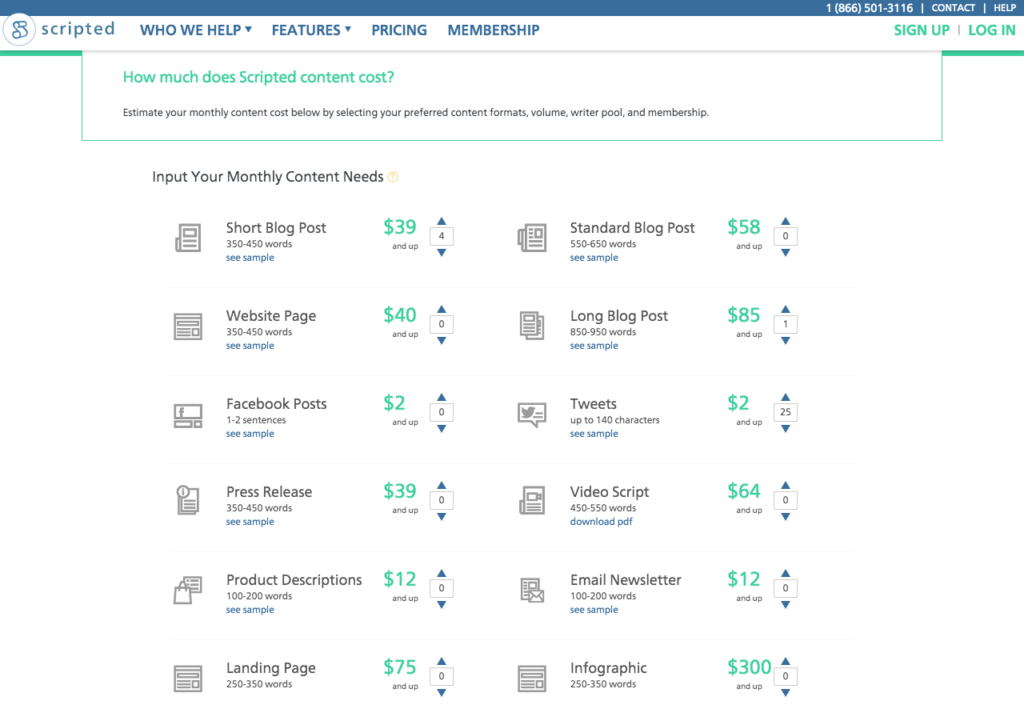Screen dimensions: 1024x725
Task: See sample for Press Release
Action: [x=250, y=522]
